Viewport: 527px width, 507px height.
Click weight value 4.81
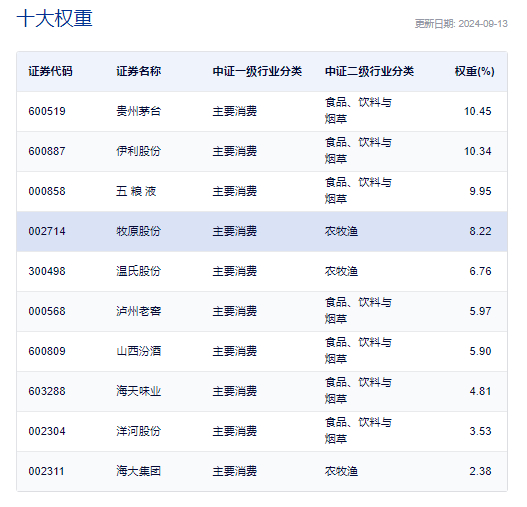tap(480, 391)
